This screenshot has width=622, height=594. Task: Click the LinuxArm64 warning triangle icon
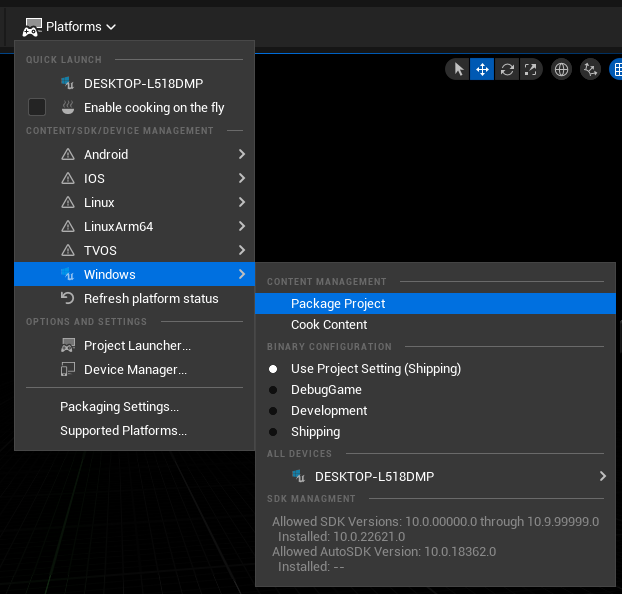point(68,226)
